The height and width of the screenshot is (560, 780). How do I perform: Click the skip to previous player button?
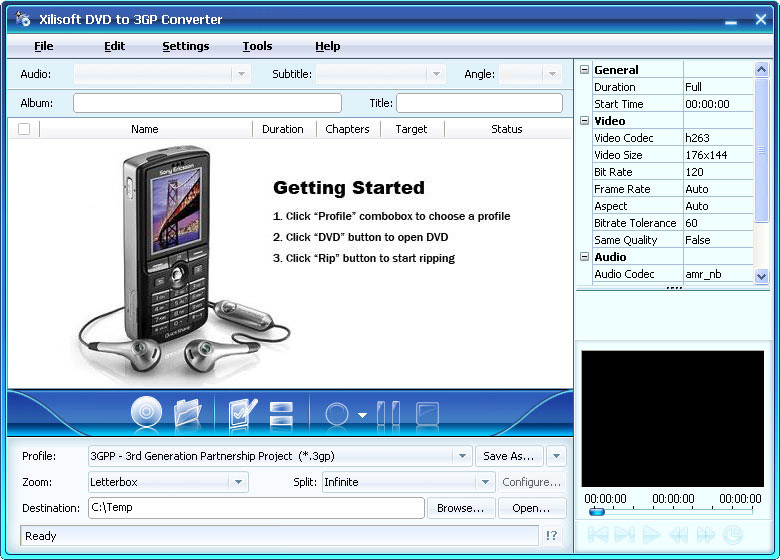click(598, 535)
